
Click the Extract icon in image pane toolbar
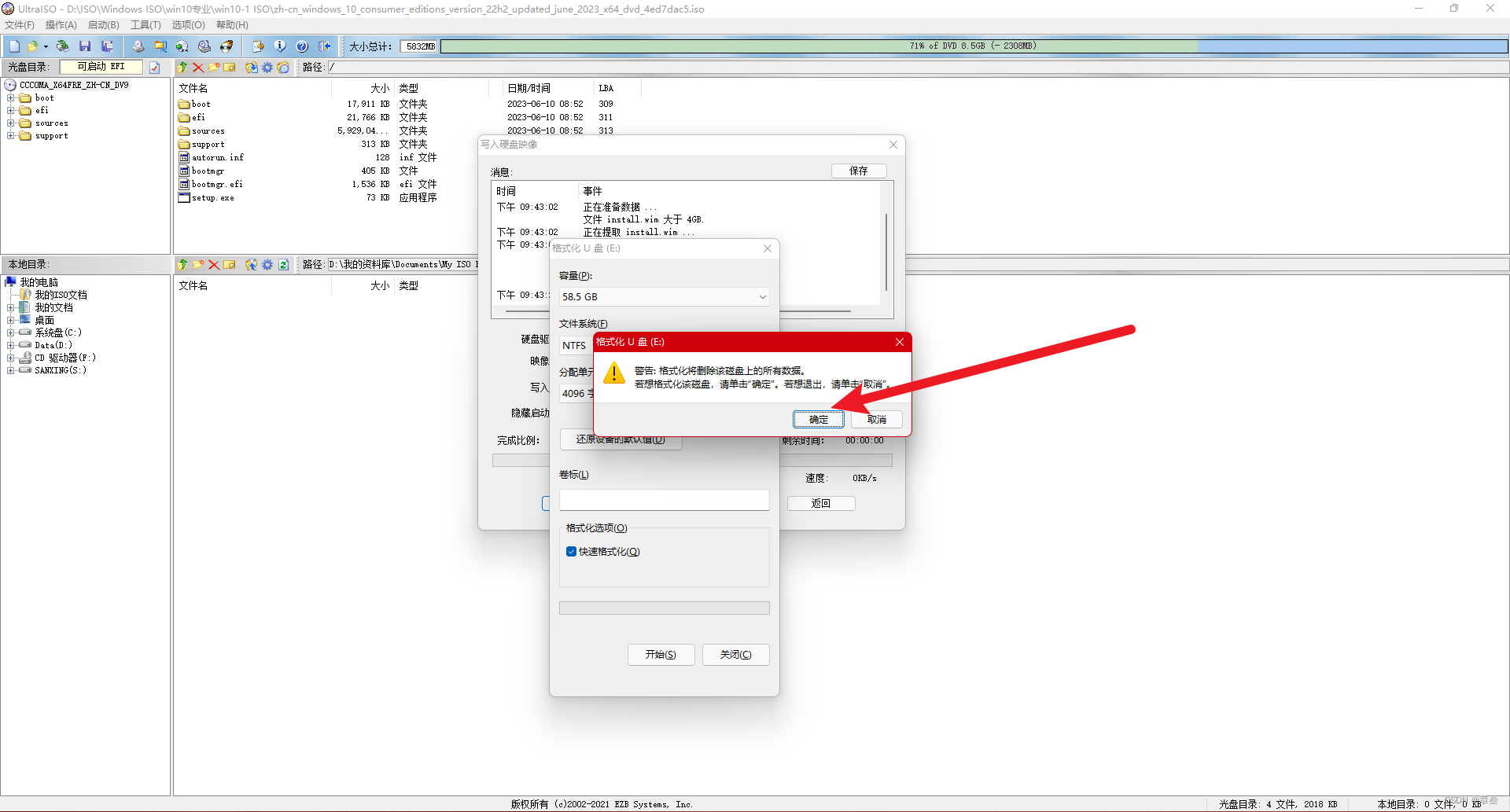coord(252,68)
